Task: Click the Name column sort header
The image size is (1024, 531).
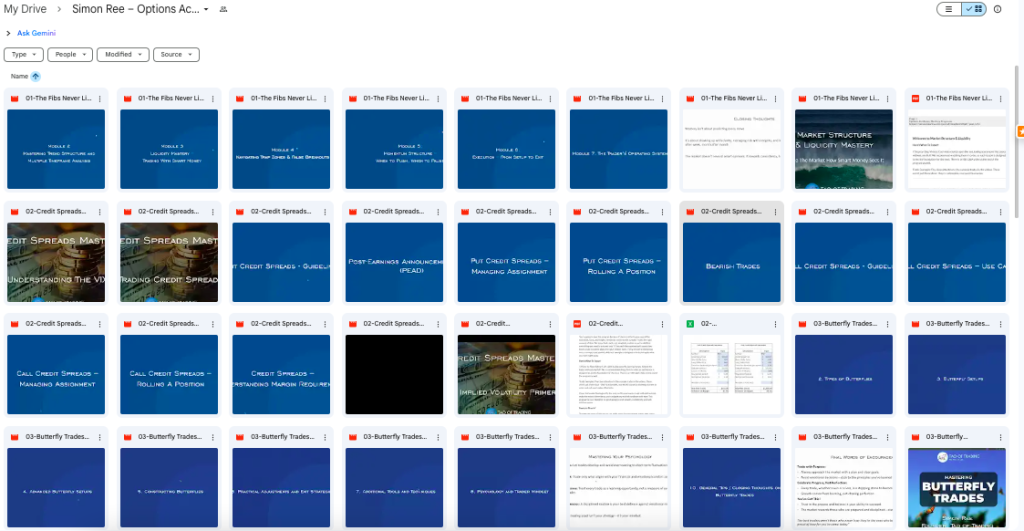Action: coord(19,76)
